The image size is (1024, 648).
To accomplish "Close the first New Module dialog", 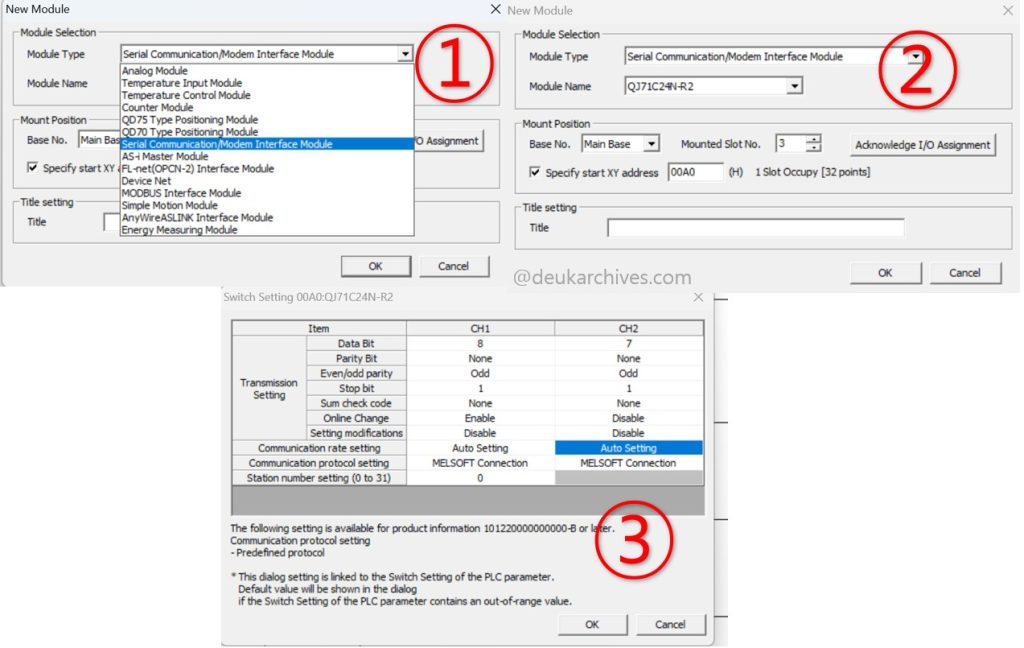I will (x=496, y=9).
